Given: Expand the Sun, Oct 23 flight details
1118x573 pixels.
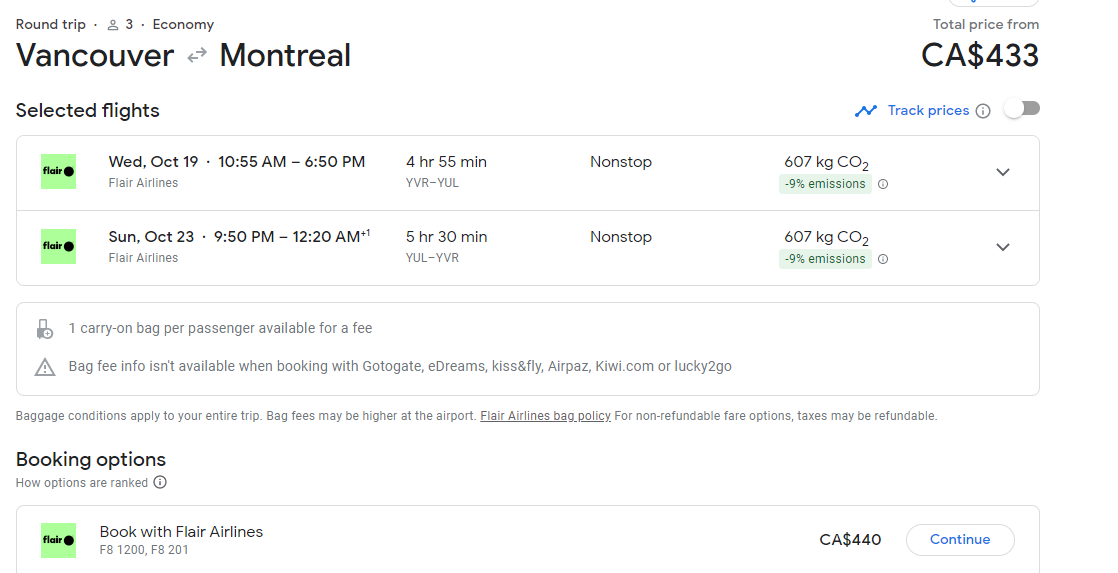Looking at the screenshot, I should [x=1003, y=247].
